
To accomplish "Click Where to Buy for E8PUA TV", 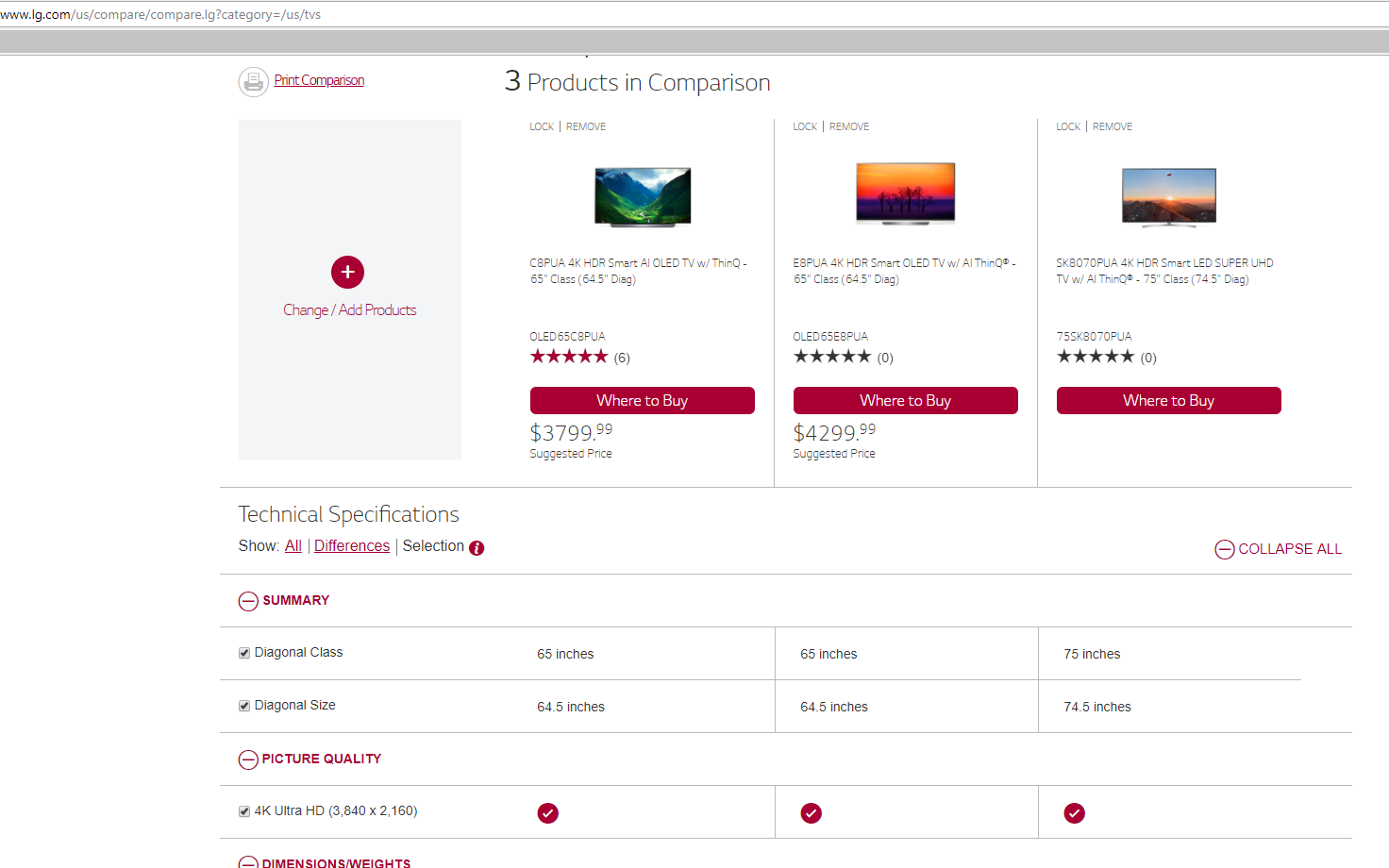I will coord(905,400).
